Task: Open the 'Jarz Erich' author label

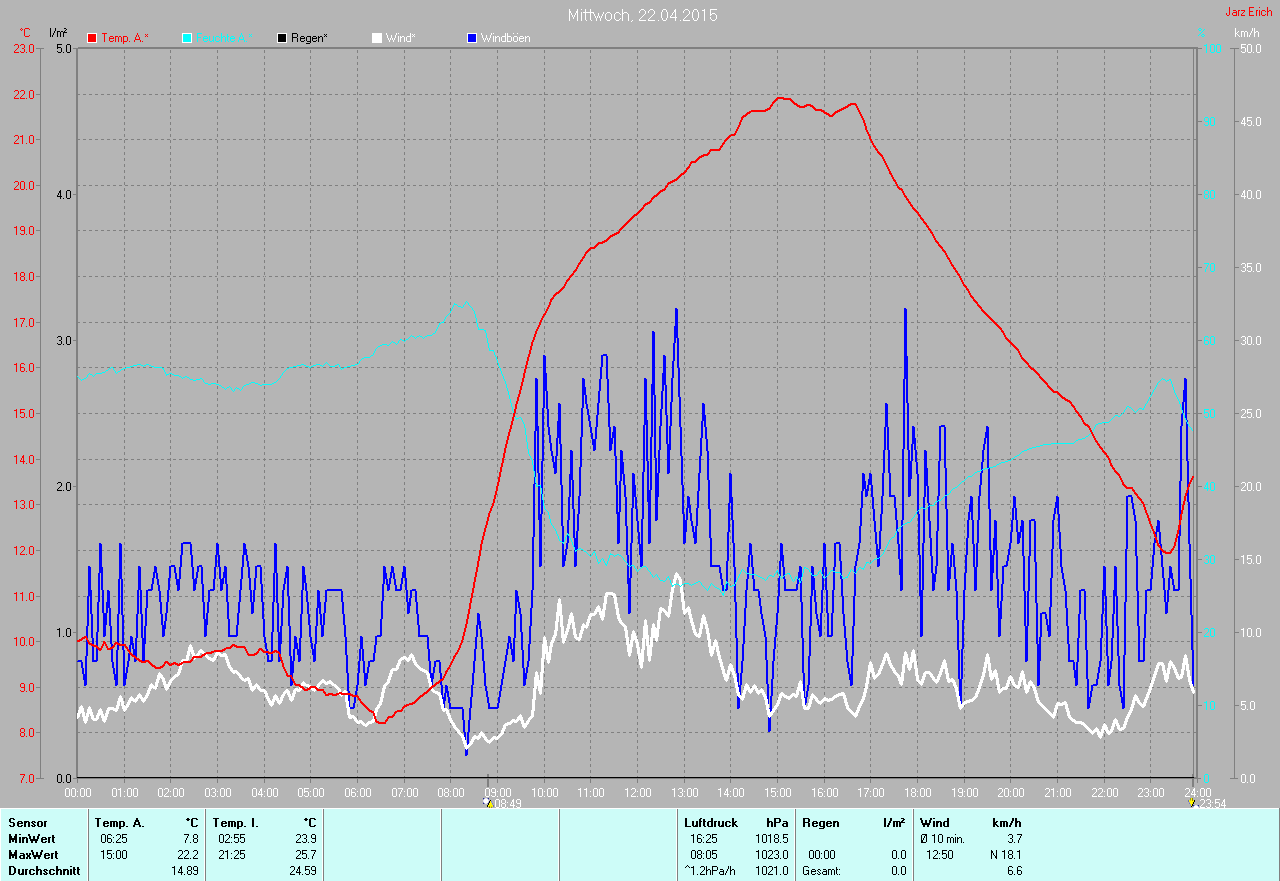Action: click(x=1249, y=12)
